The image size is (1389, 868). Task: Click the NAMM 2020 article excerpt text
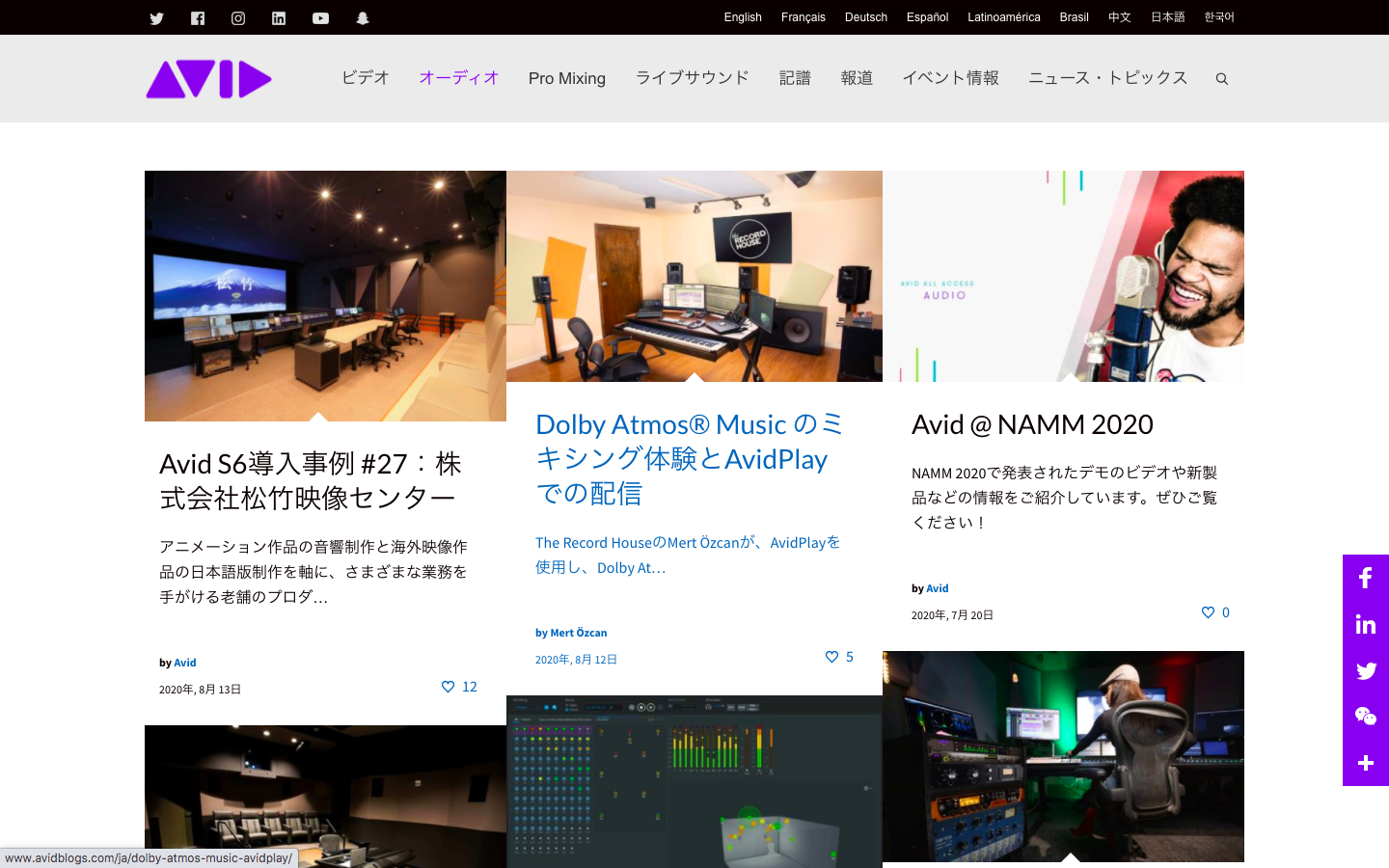tap(1064, 498)
